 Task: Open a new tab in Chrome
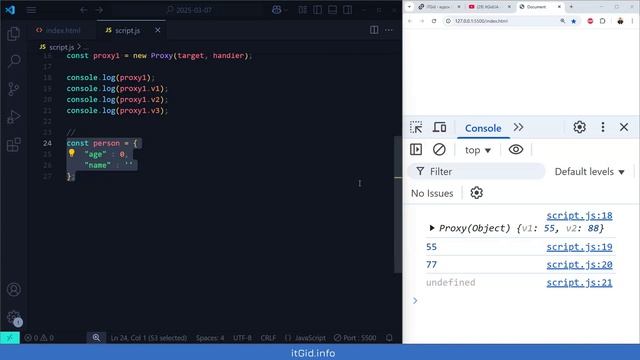point(571,7)
